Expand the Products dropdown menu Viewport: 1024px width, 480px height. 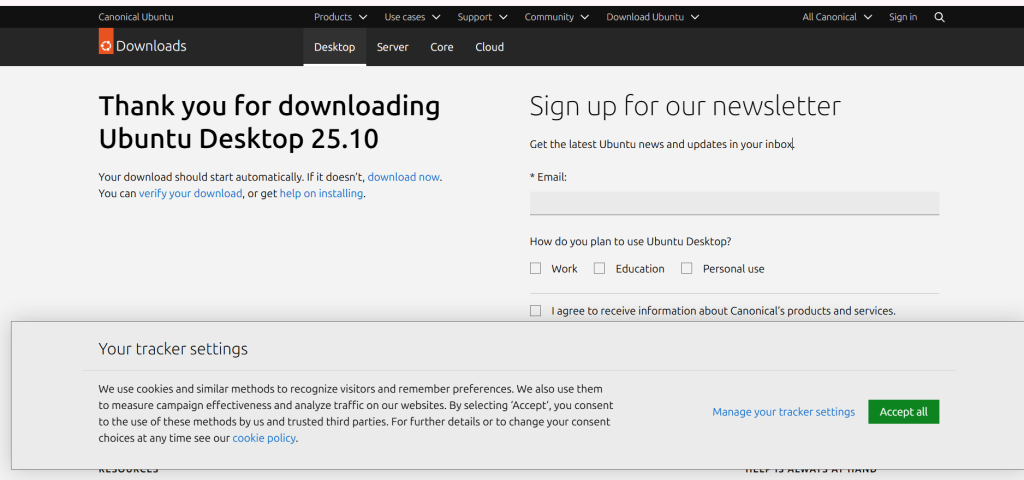pos(340,17)
